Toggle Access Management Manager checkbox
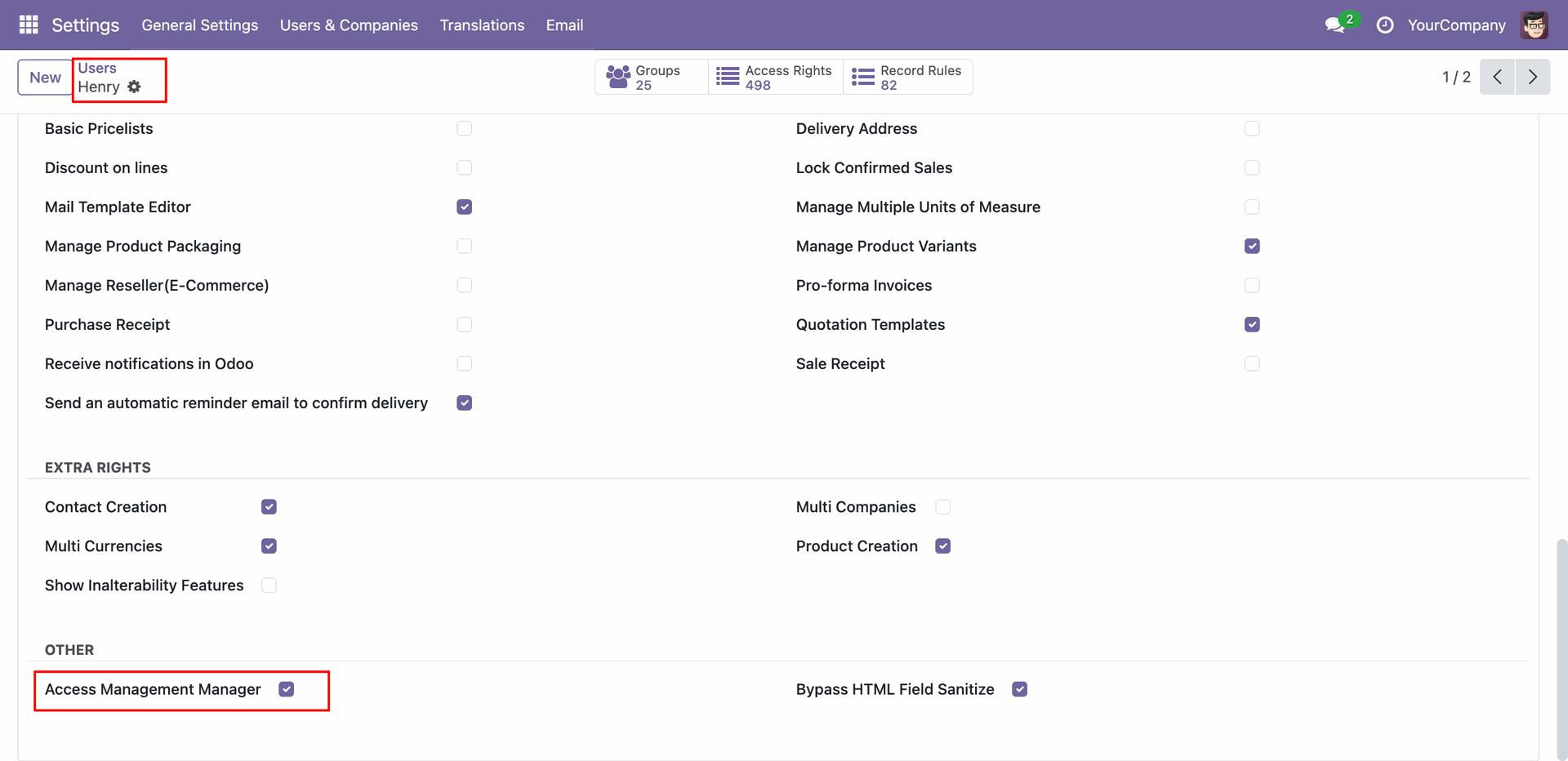Screen dimensions: 1568x761 pos(286,689)
